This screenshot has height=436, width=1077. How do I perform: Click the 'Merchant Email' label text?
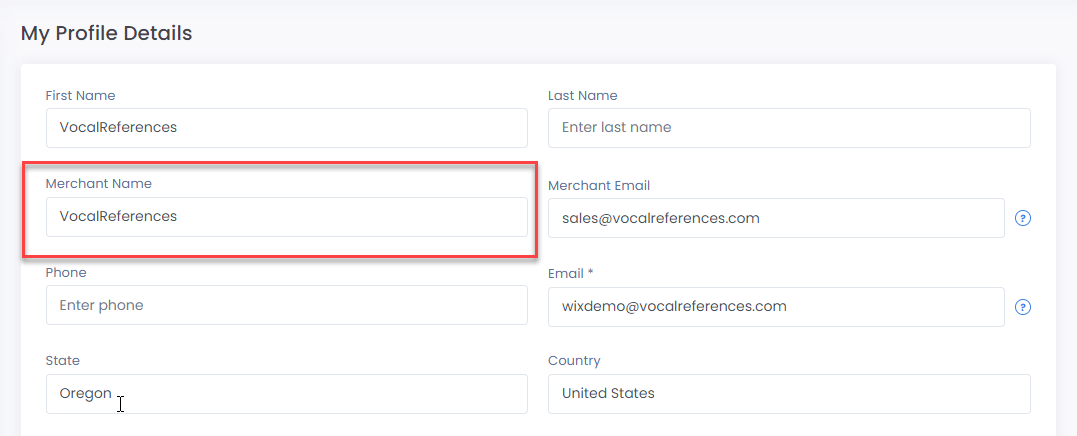pyautogui.click(x=599, y=185)
